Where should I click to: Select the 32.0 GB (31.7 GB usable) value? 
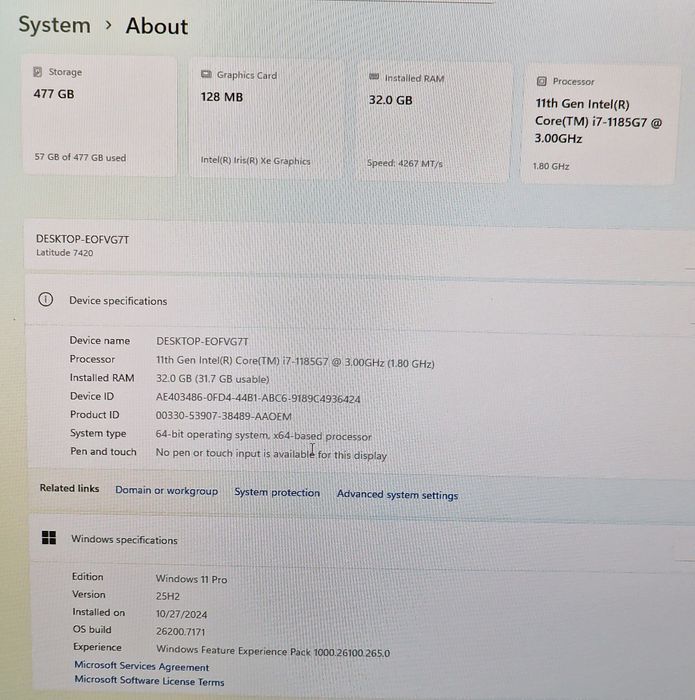[x=212, y=379]
